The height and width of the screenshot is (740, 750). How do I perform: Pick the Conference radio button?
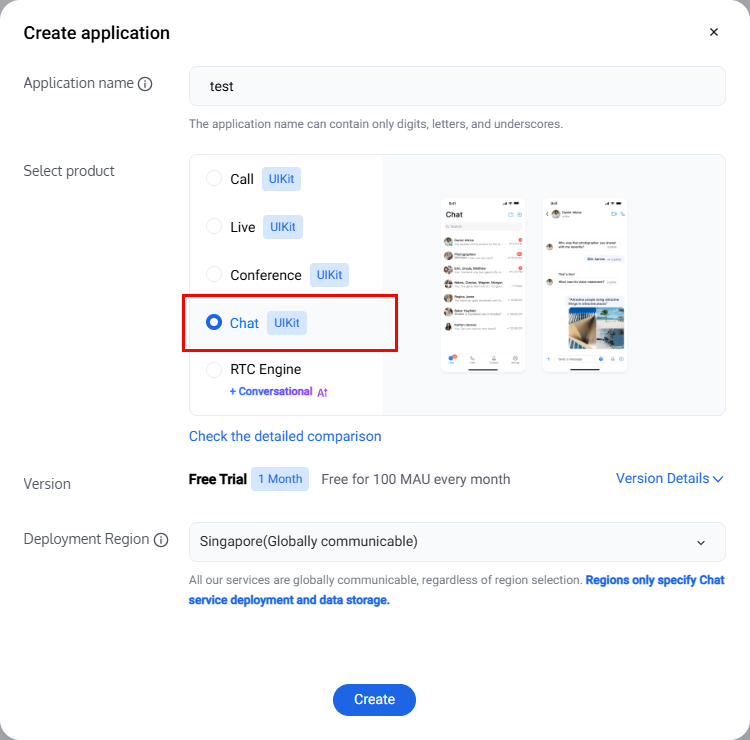pos(214,274)
